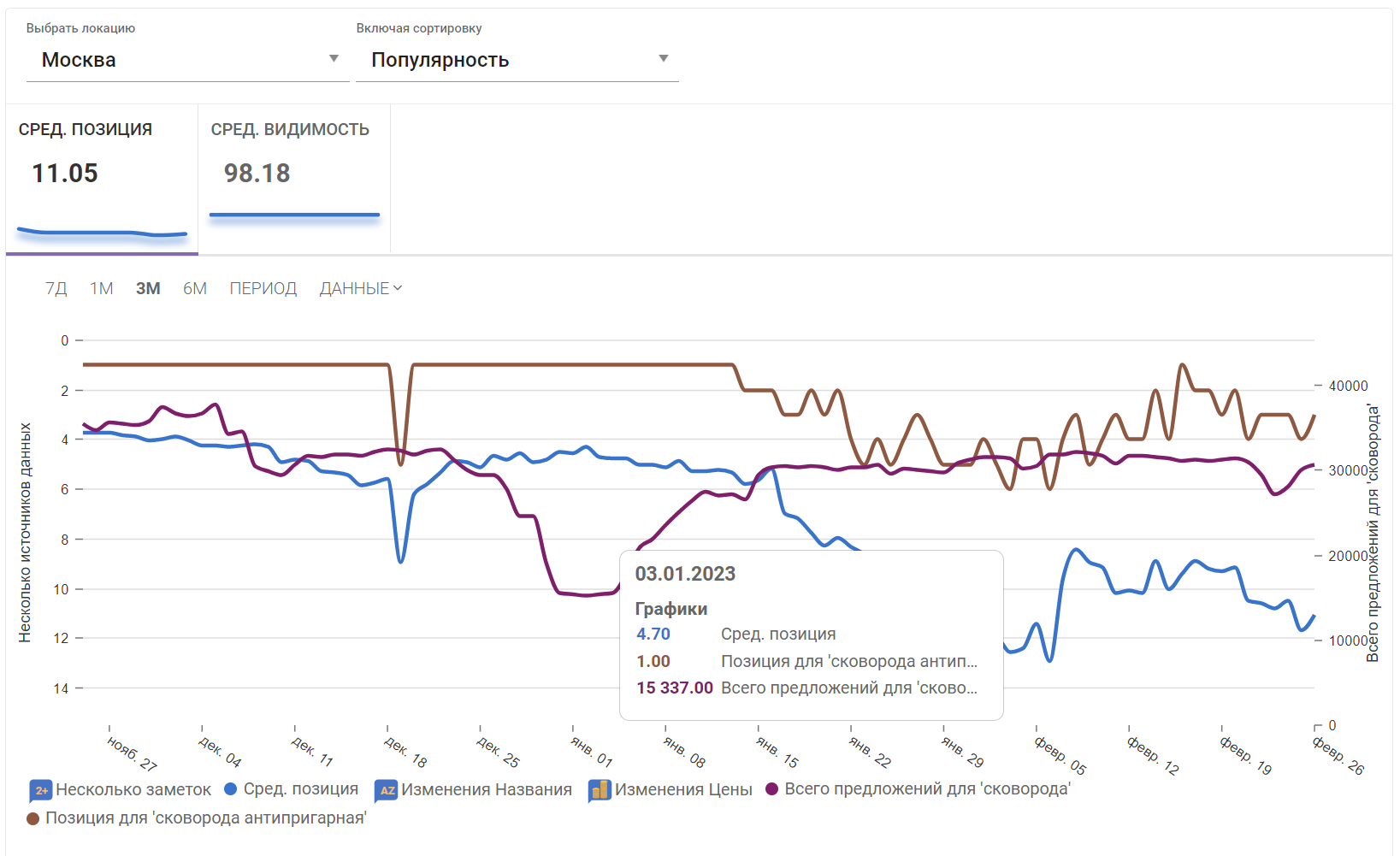Click the 'Изменения Цены' bar icon

click(600, 790)
